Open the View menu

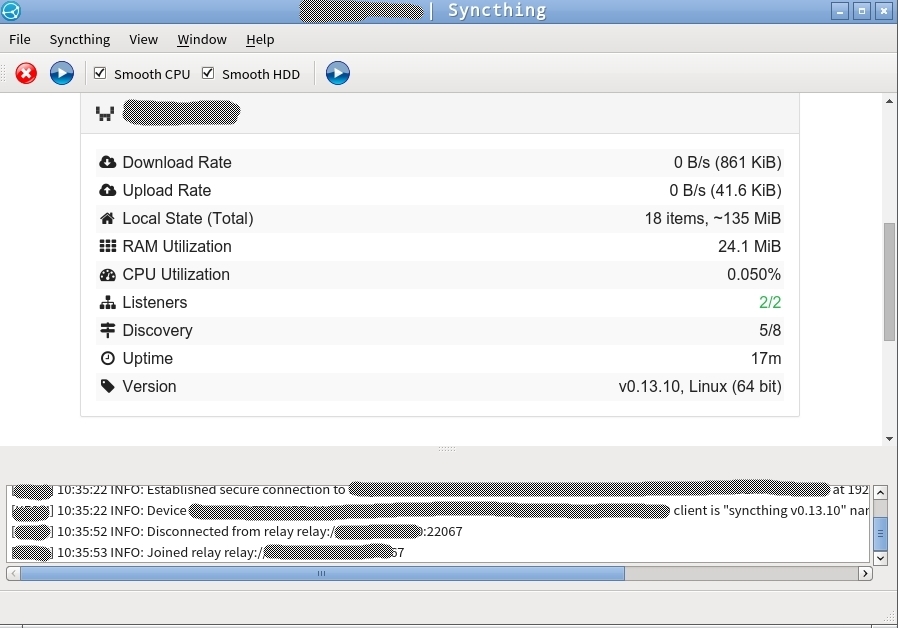point(143,40)
